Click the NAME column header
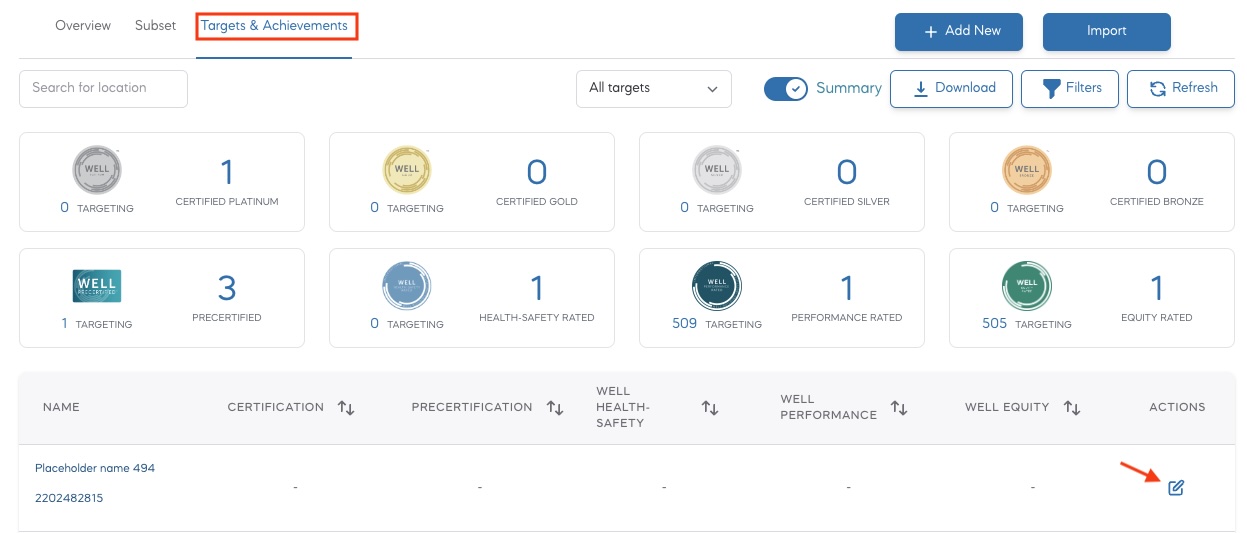 (61, 407)
